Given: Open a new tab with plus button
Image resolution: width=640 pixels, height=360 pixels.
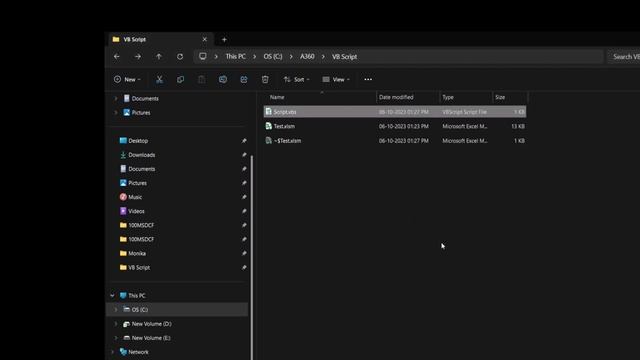Looking at the screenshot, I should tap(224, 40).
